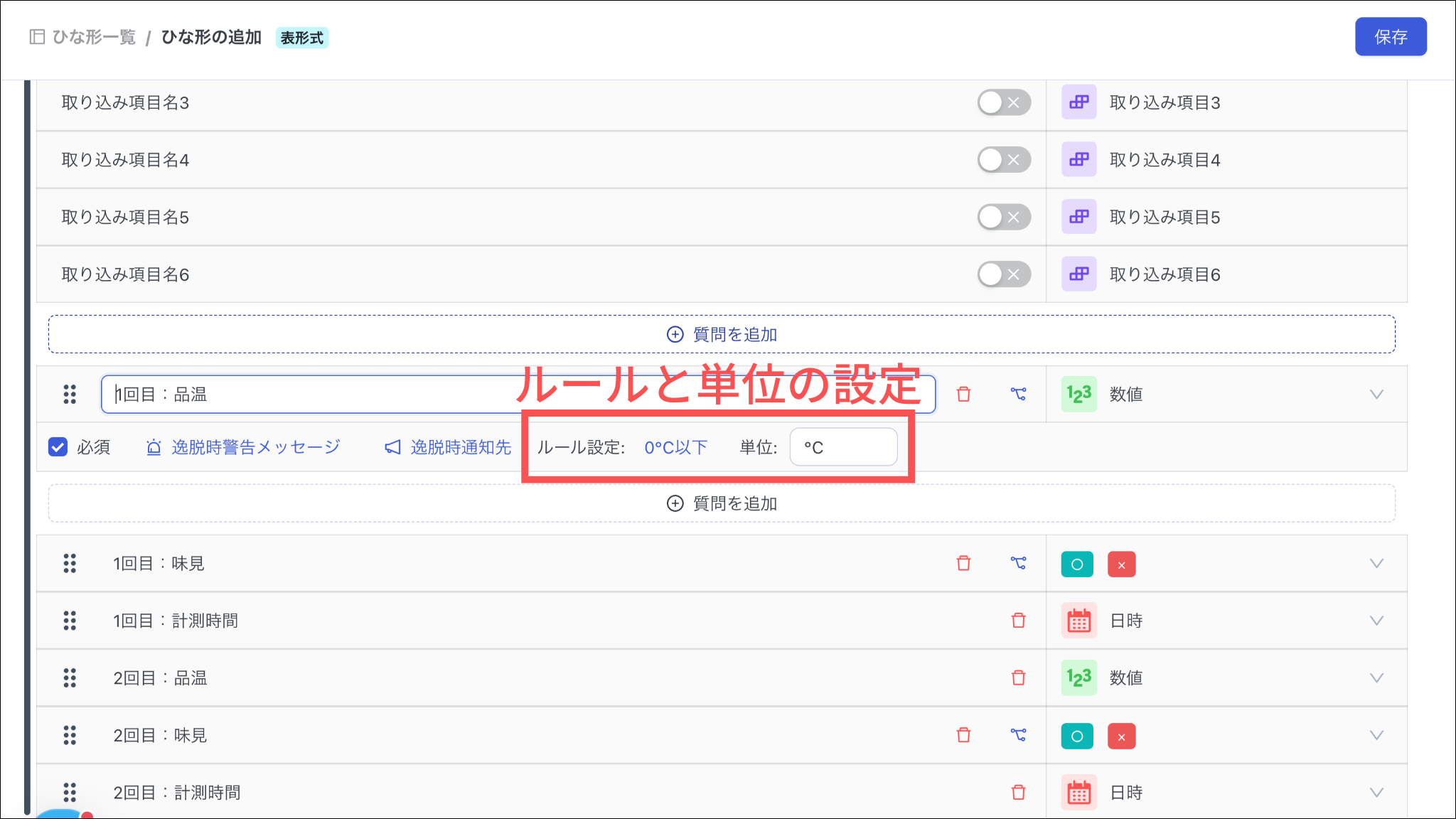
Task: Click the 表形式 tag label
Action: coord(301,38)
